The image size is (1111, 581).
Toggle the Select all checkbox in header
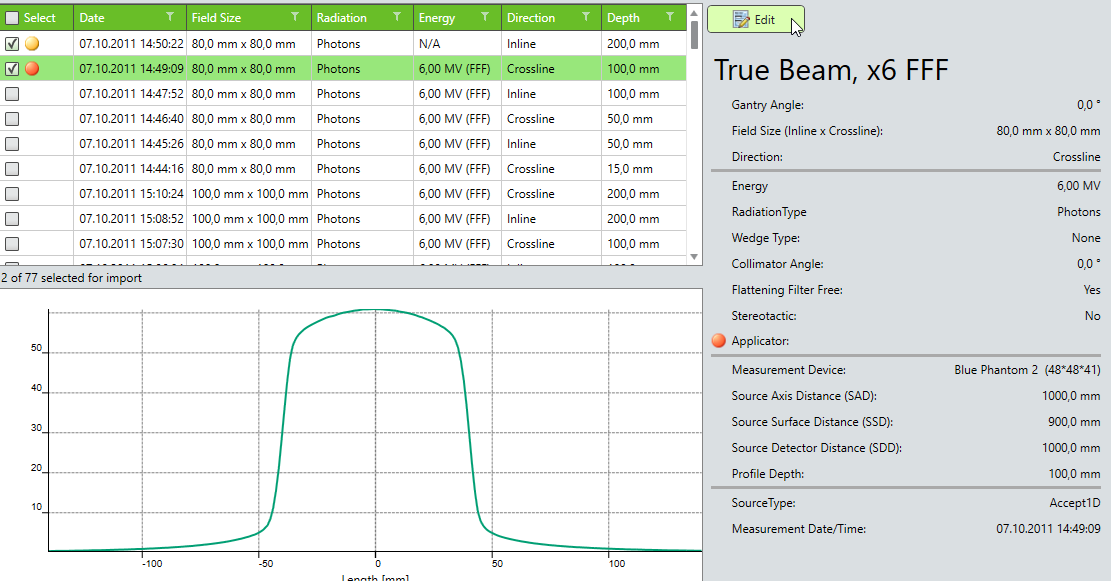(x=12, y=18)
